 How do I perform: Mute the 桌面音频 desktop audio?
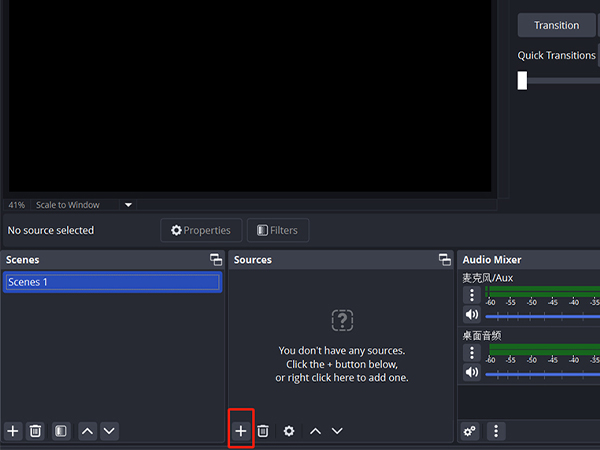472,372
